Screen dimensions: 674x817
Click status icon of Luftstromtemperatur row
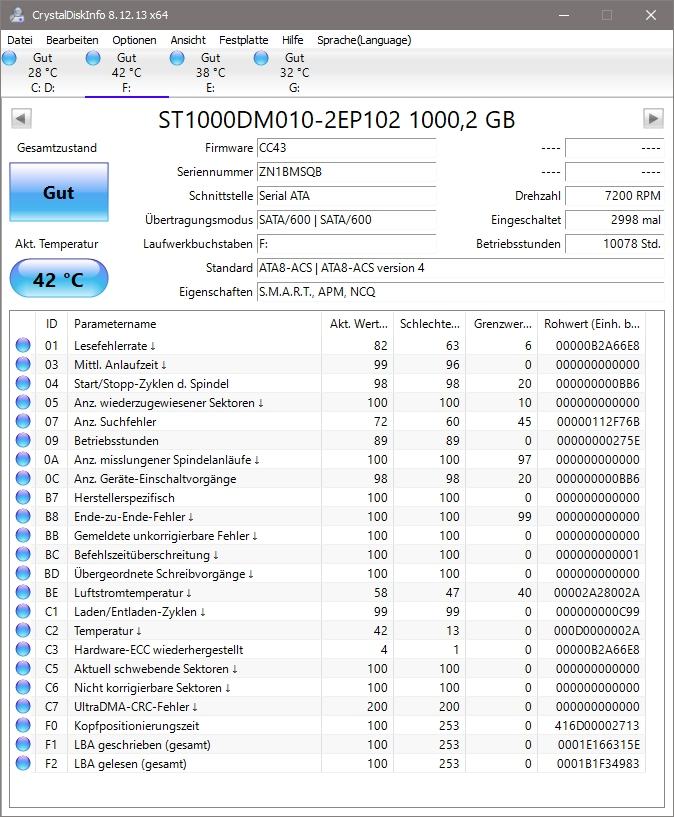point(23,592)
